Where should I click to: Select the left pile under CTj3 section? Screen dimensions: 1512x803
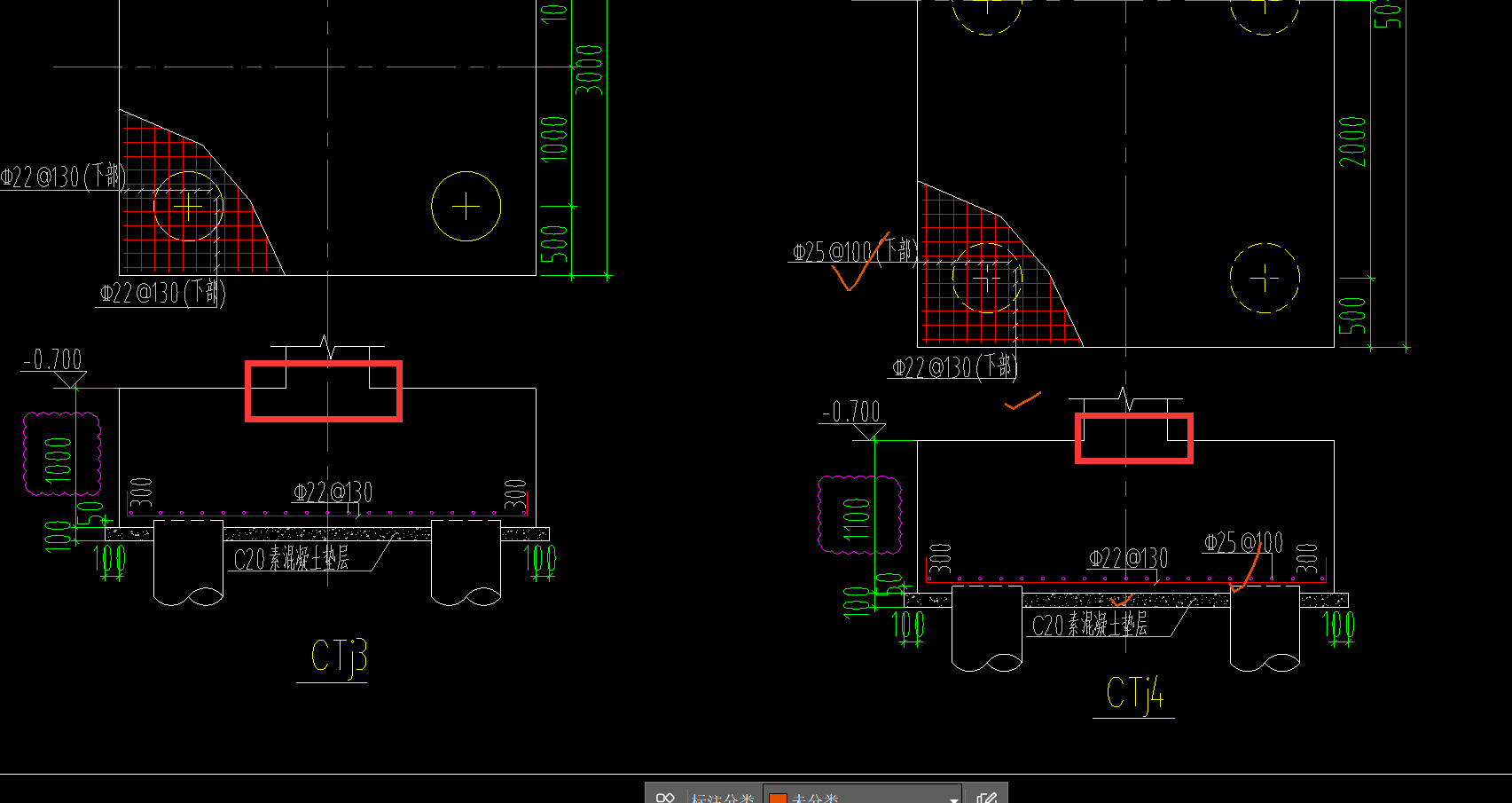(x=188, y=563)
